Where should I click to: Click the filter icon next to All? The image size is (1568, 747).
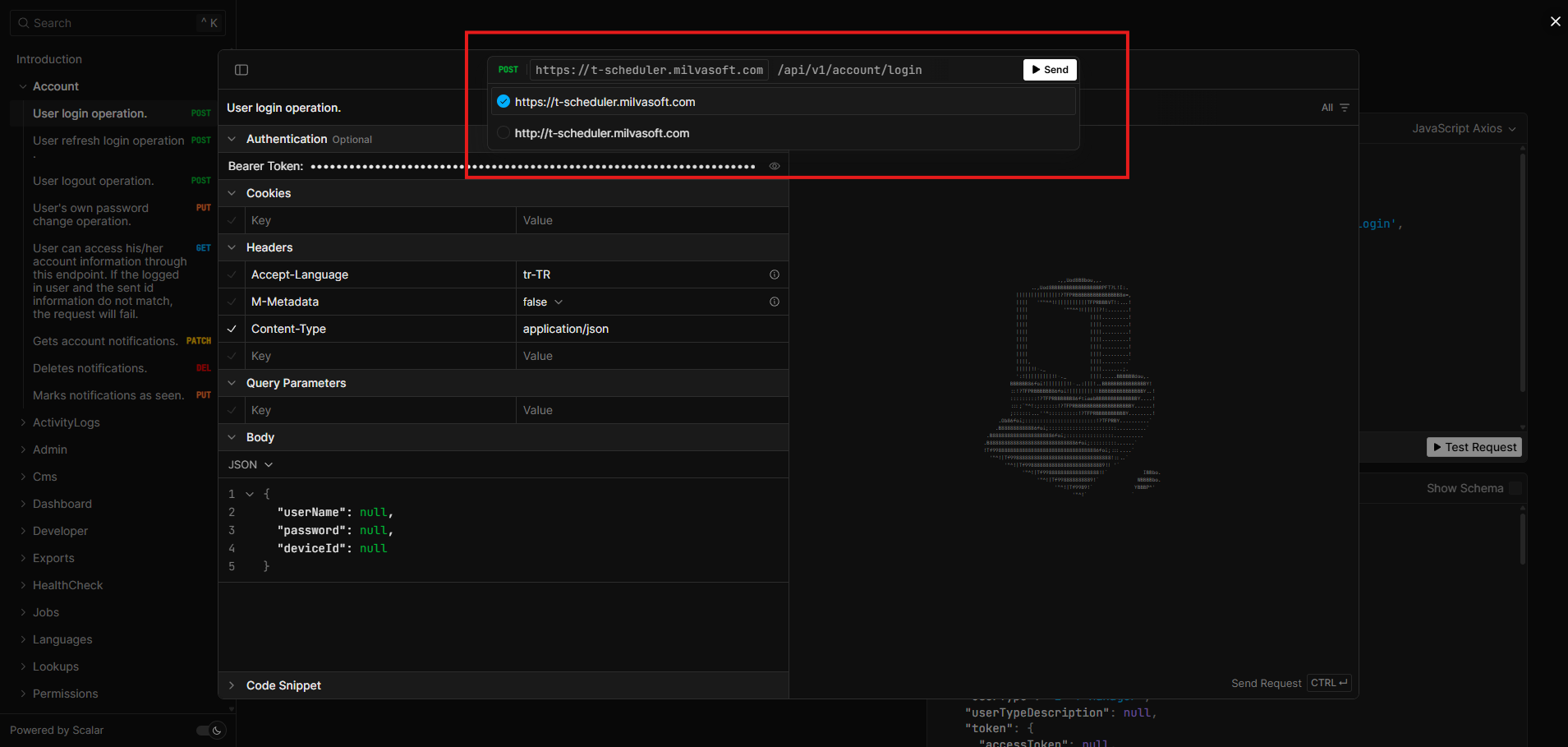1345,108
